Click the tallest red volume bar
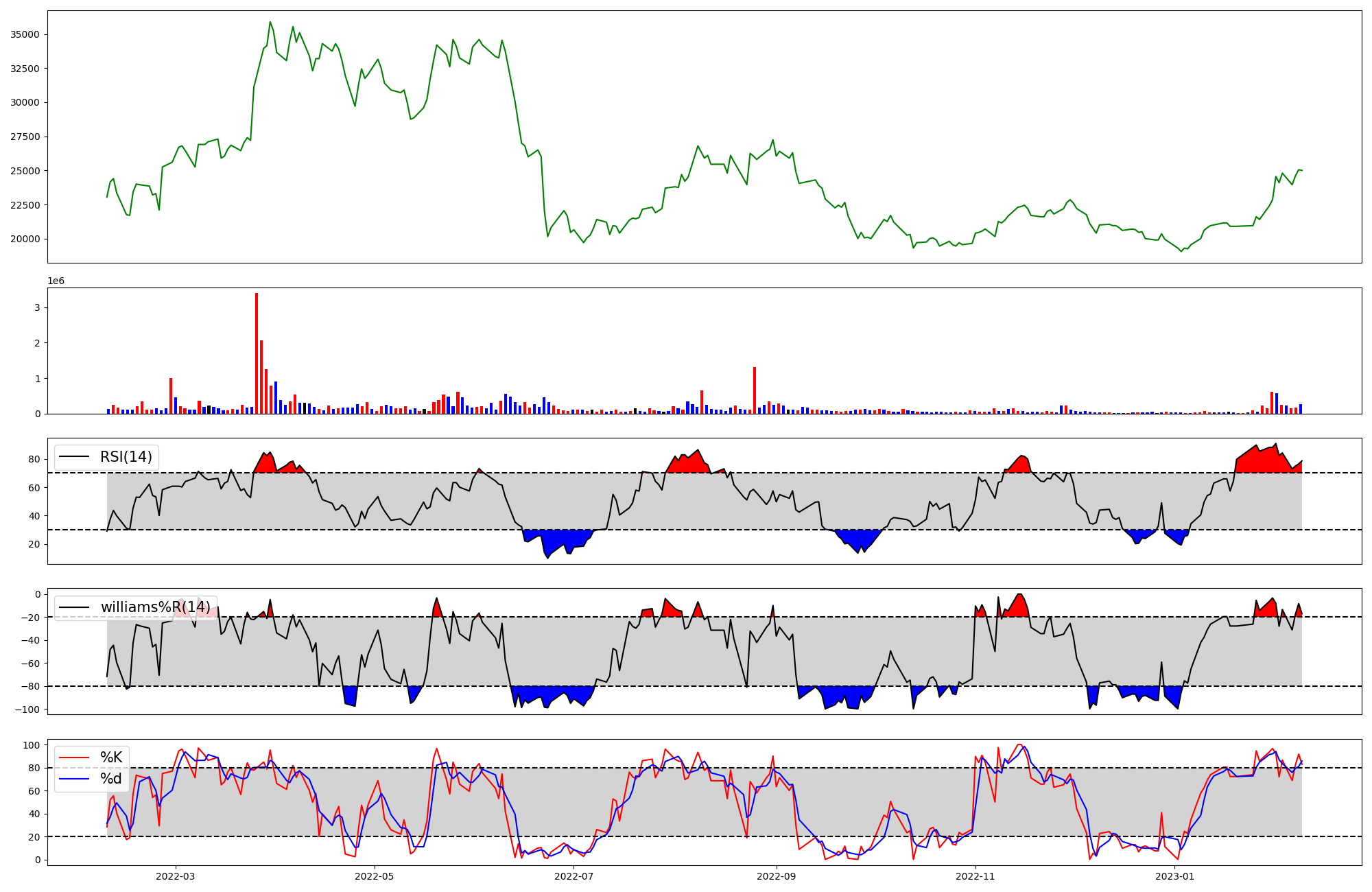The height and width of the screenshot is (892, 1372). [x=257, y=353]
